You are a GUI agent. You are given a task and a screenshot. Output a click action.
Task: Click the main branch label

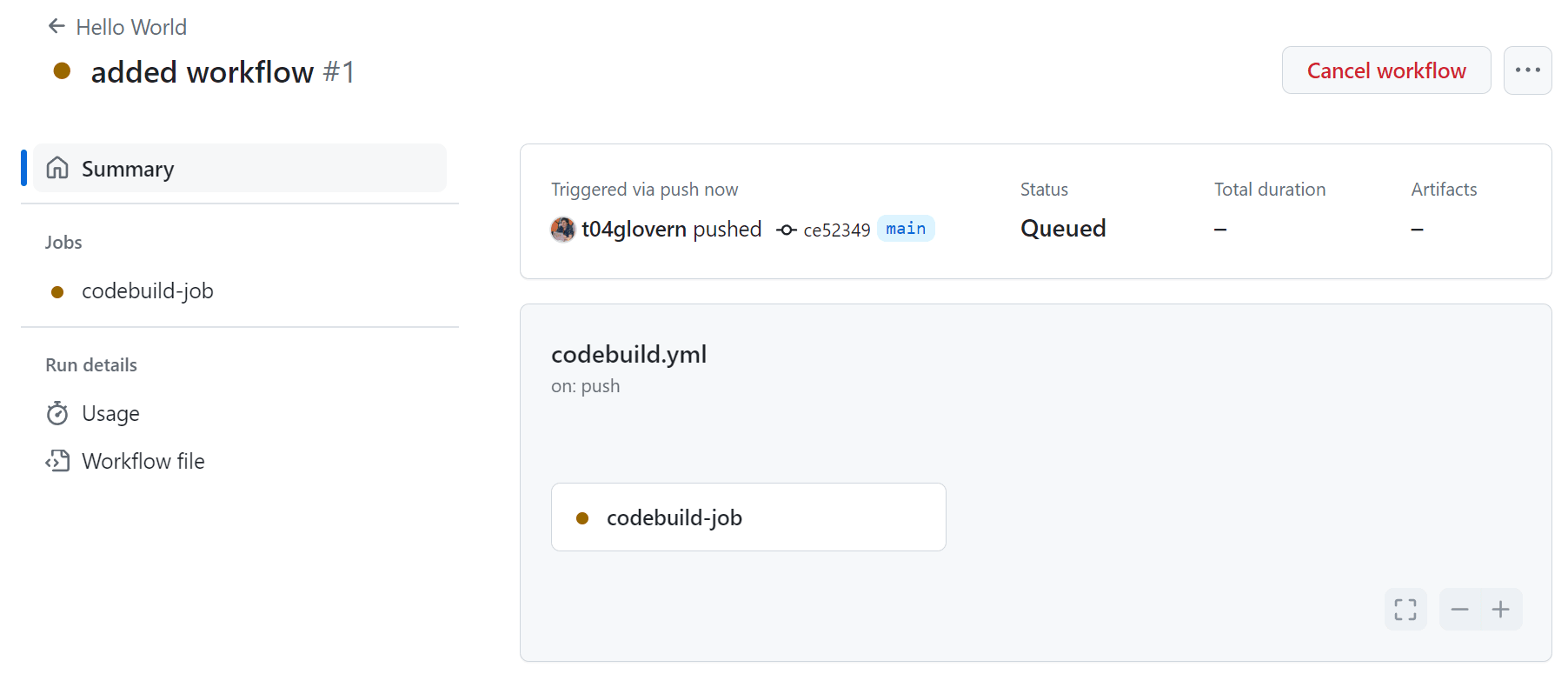(906, 229)
